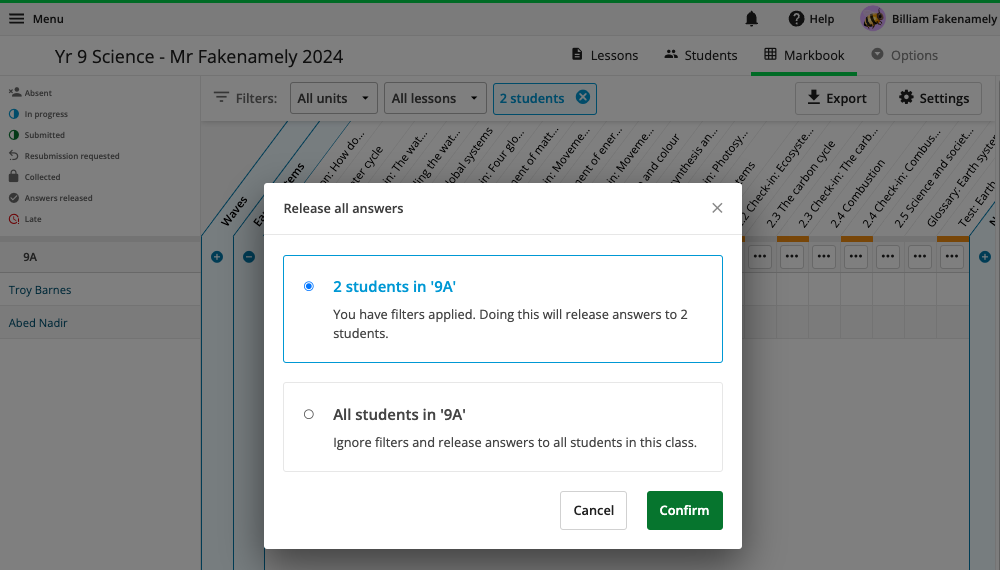Switch to the Students tab

point(700,55)
